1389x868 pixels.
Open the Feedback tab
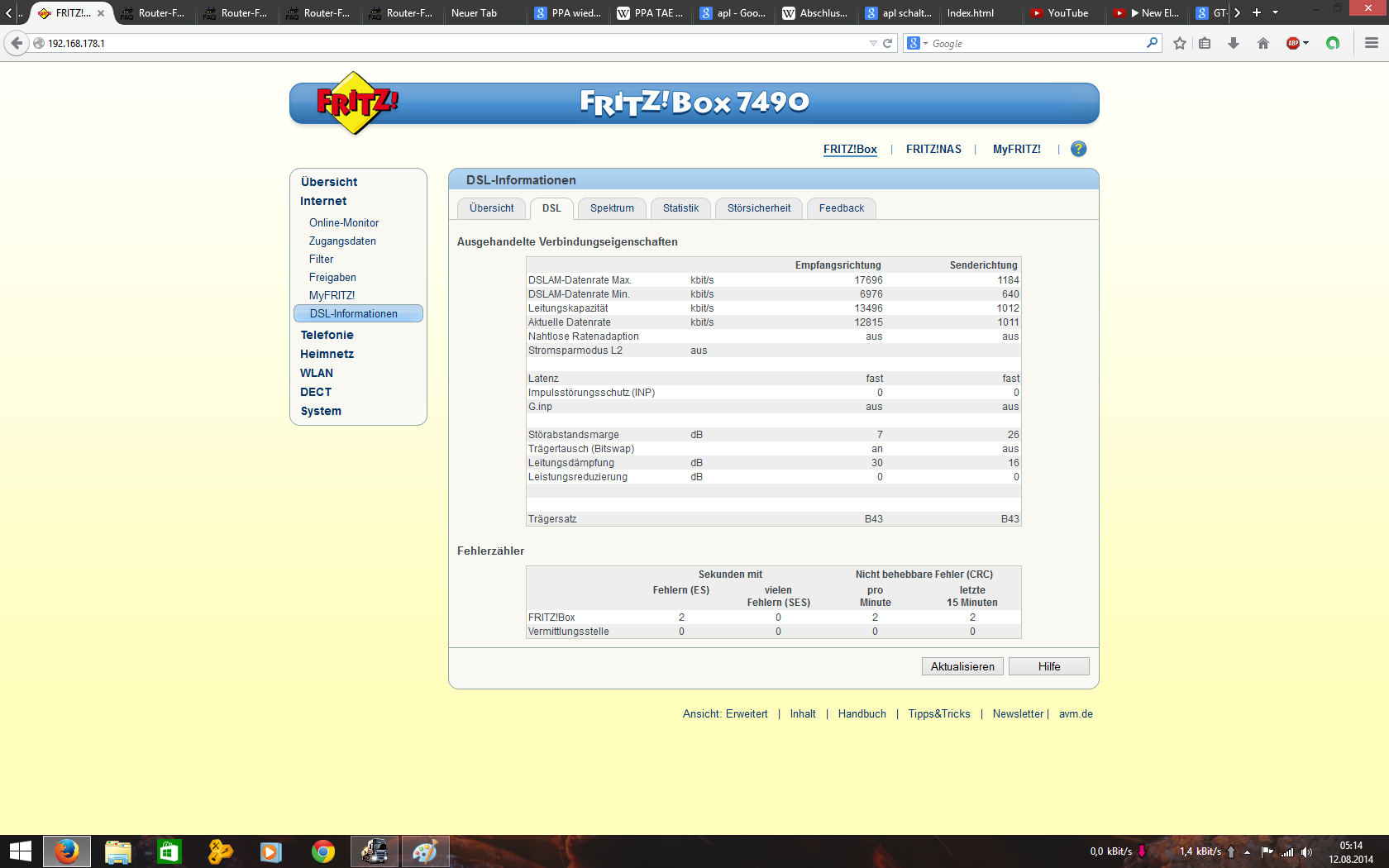coord(842,208)
